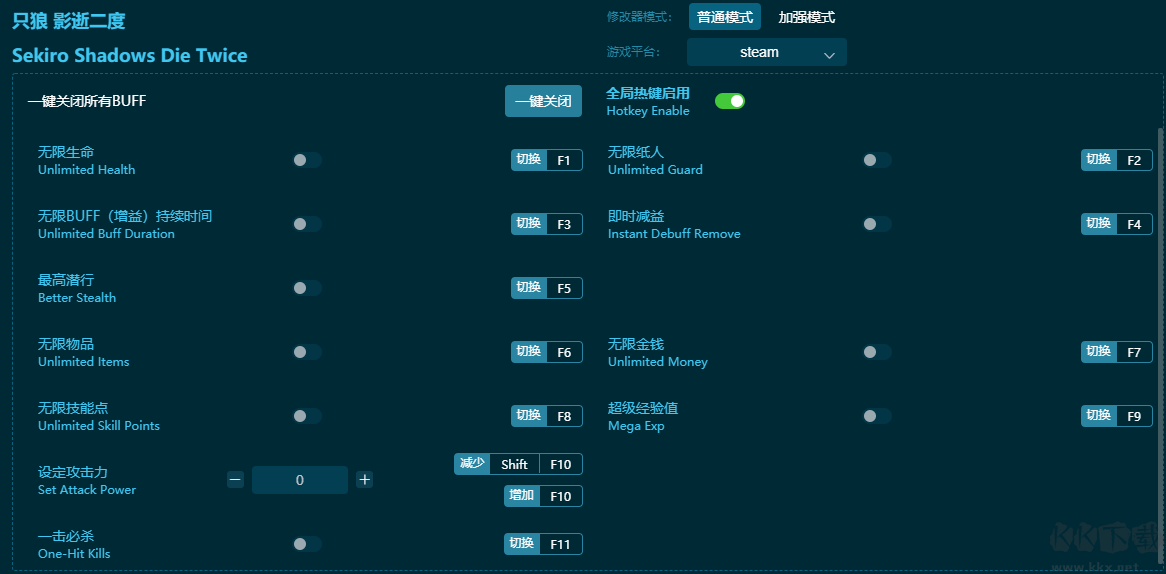Click the One-Hit Kills label

tap(74, 553)
